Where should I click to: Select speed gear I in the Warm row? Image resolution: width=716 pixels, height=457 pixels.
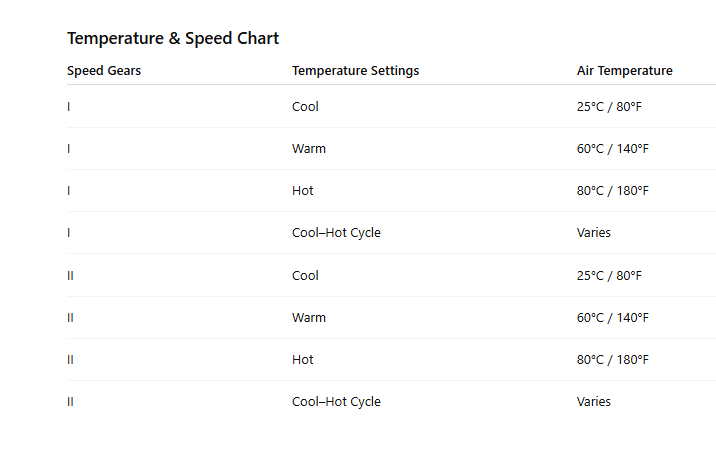tap(69, 149)
